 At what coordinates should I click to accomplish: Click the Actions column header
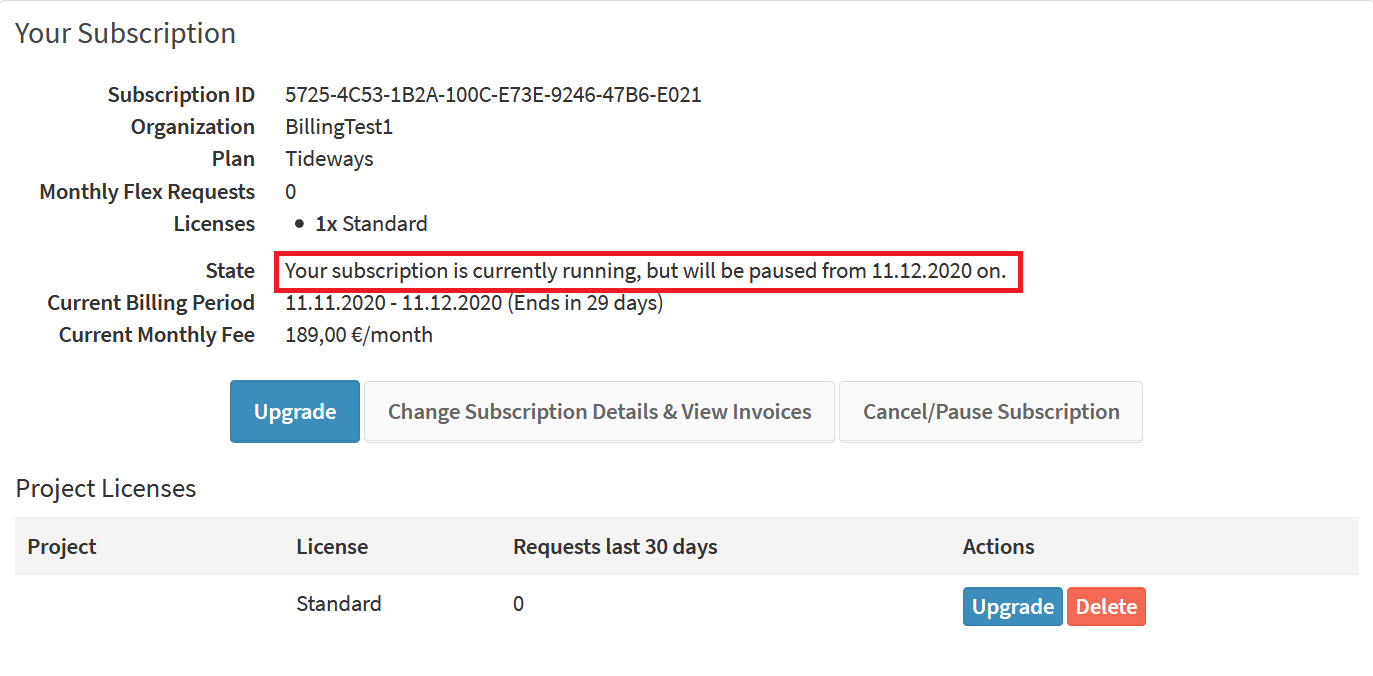pos(998,547)
